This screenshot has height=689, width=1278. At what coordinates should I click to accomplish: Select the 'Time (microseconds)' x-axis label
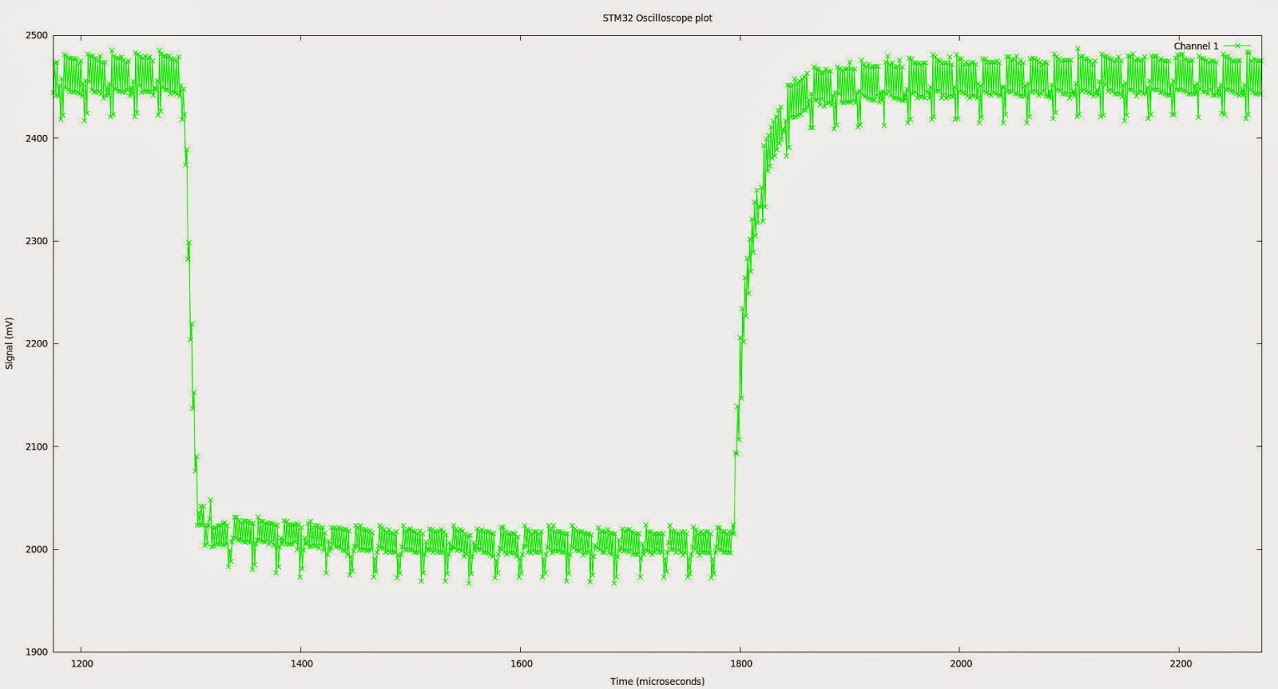tap(657, 681)
